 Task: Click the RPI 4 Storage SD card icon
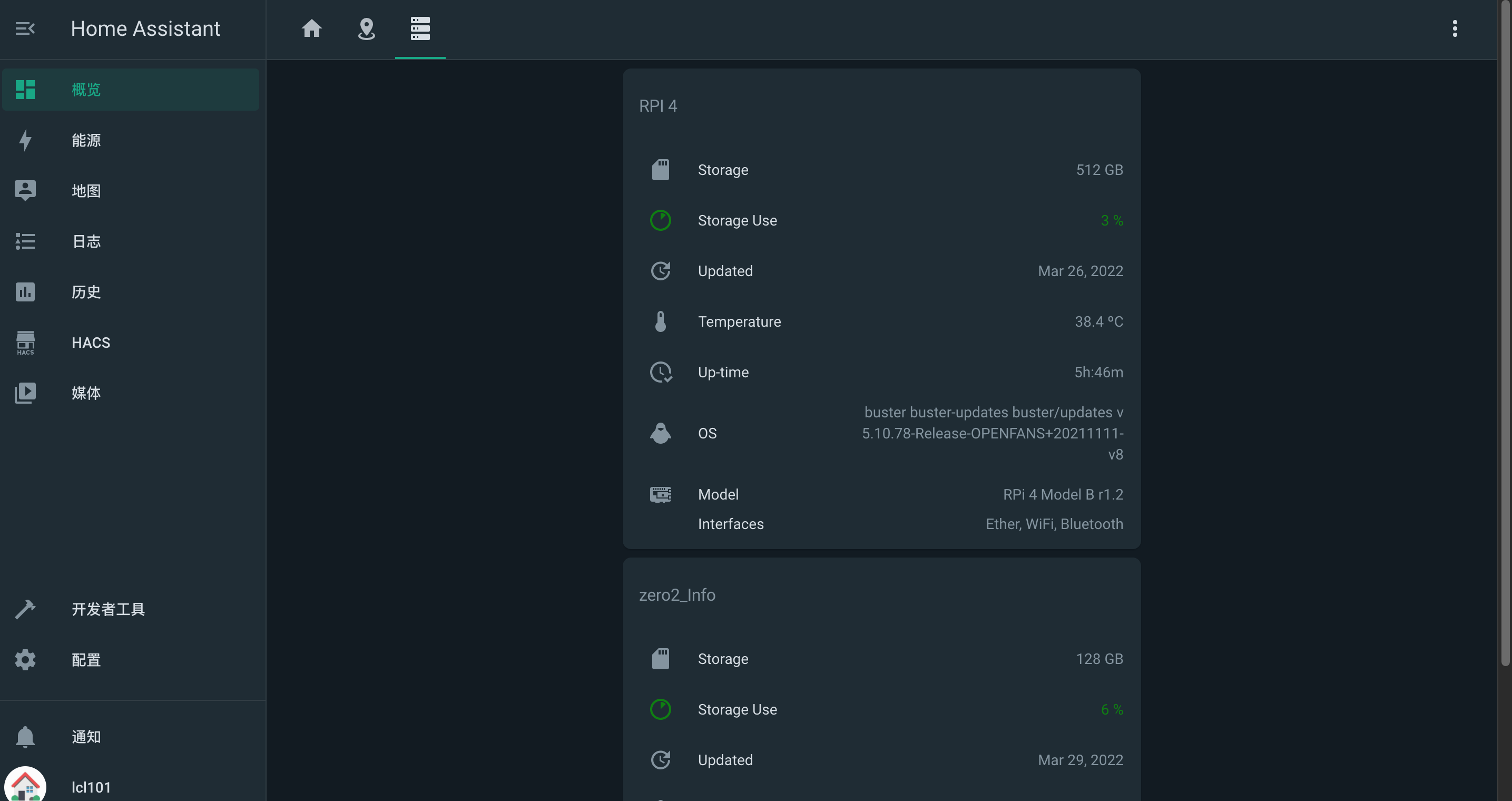[660, 170]
